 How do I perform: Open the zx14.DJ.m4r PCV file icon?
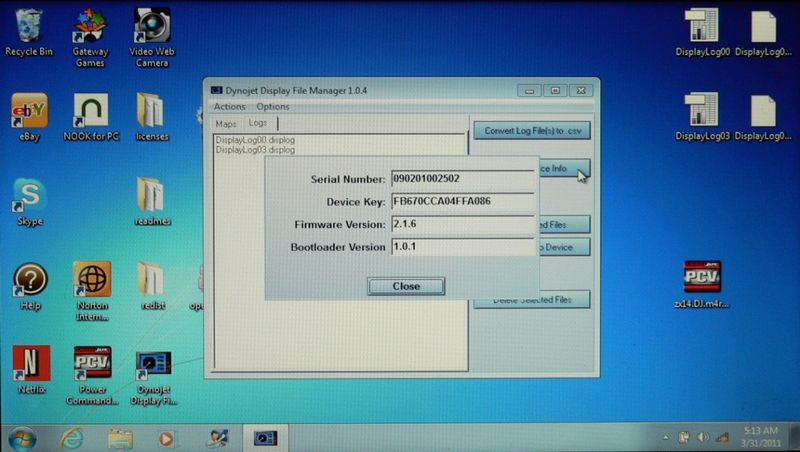[702, 278]
